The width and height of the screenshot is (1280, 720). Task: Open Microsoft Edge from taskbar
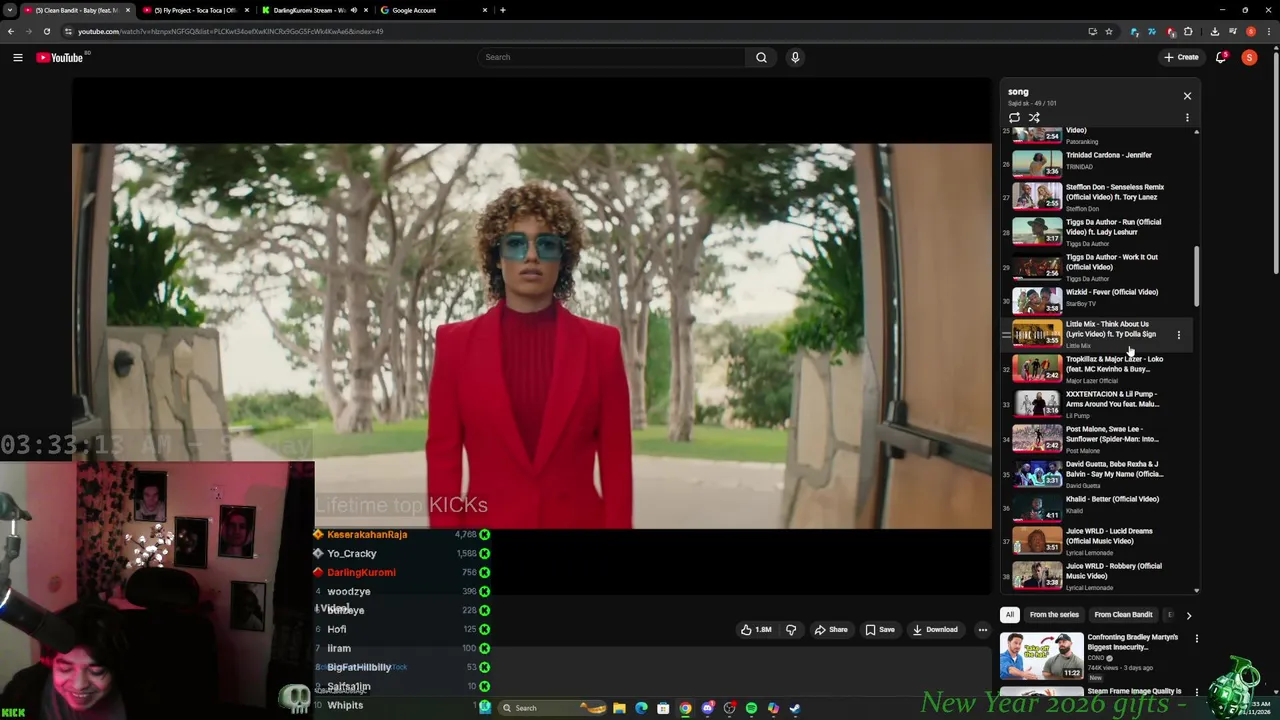(641, 708)
